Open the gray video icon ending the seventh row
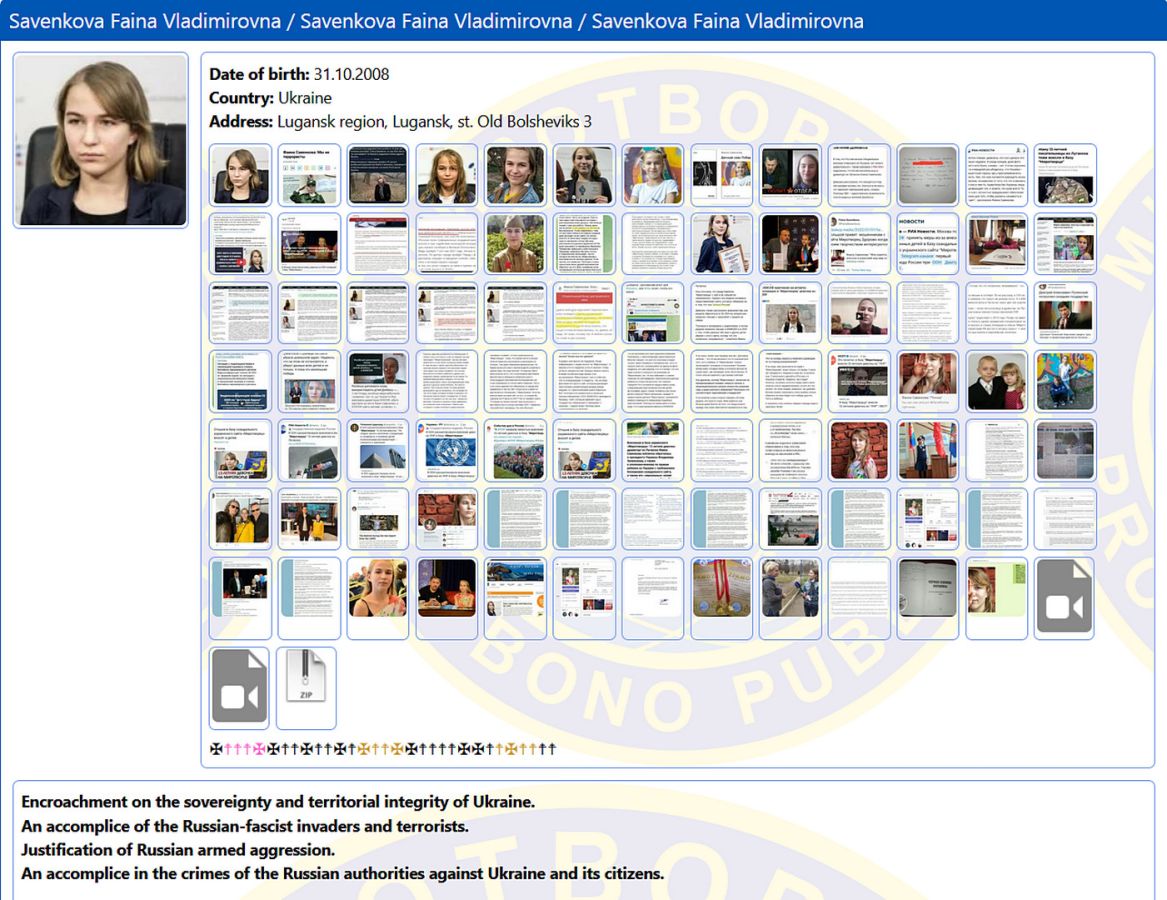This screenshot has height=900, width=1167. coord(1065,598)
